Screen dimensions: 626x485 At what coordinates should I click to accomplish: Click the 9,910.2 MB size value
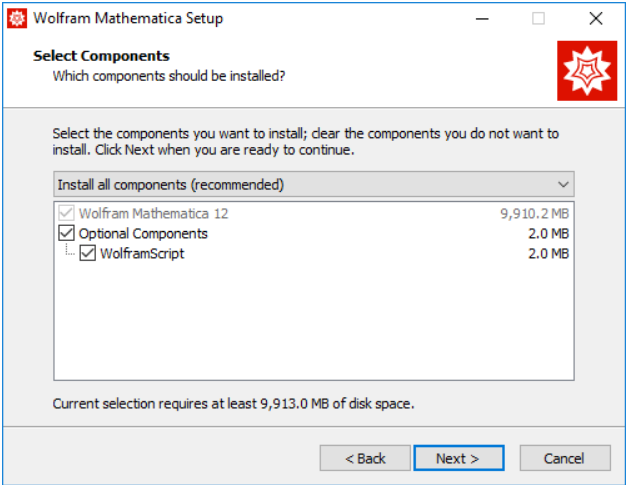(534, 213)
